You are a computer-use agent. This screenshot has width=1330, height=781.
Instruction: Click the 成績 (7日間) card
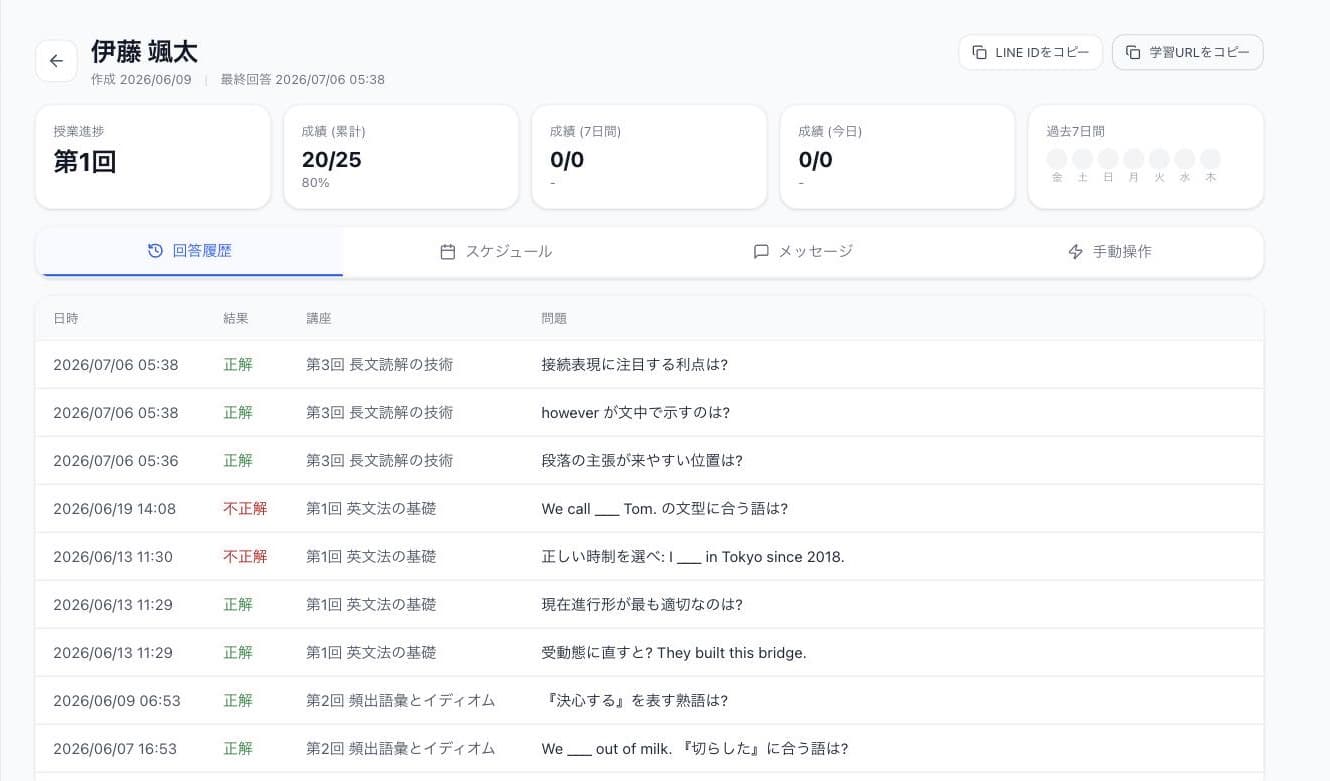(x=649, y=157)
